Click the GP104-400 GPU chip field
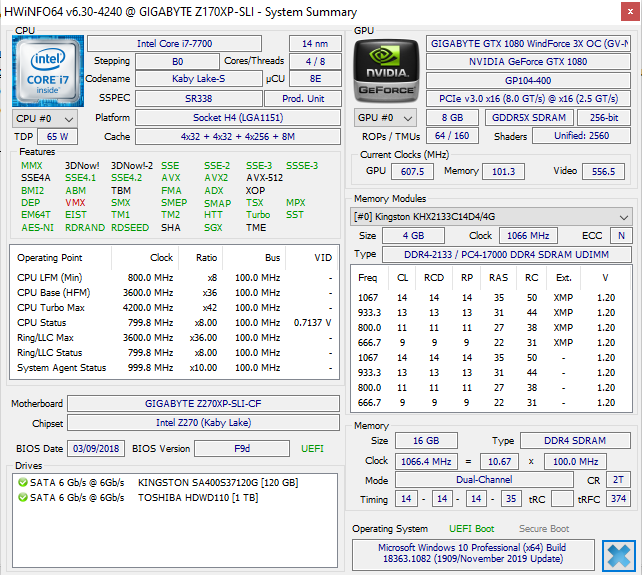Screen dimensions: 642x575 (x=528, y=80)
